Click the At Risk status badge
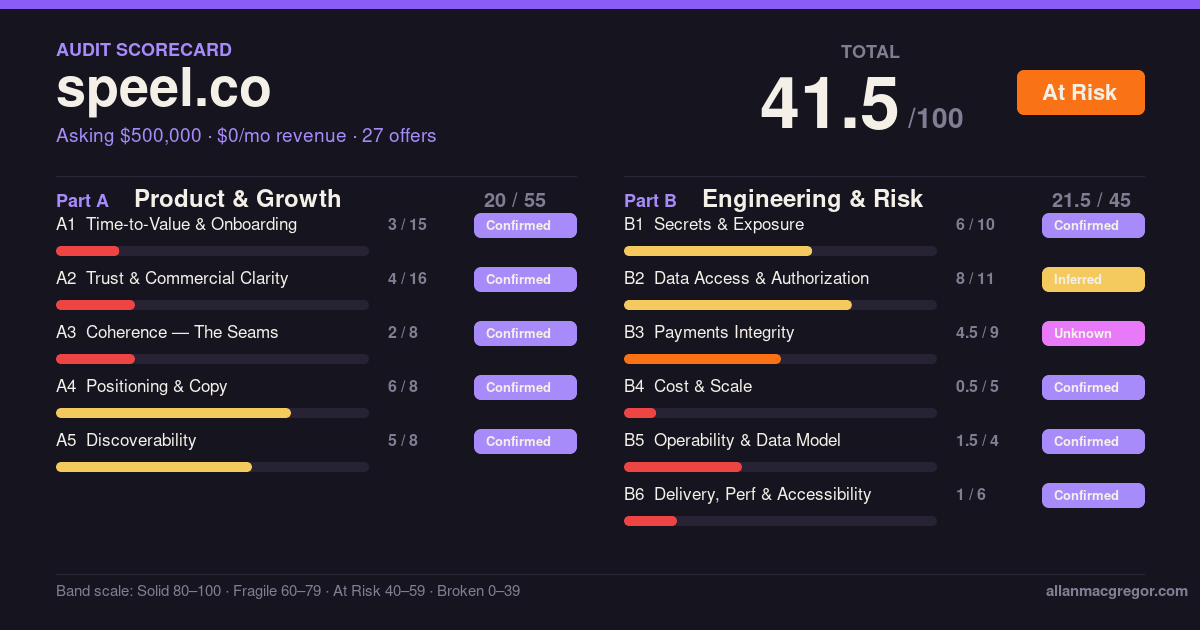This screenshot has height=630, width=1200. coord(1081,93)
